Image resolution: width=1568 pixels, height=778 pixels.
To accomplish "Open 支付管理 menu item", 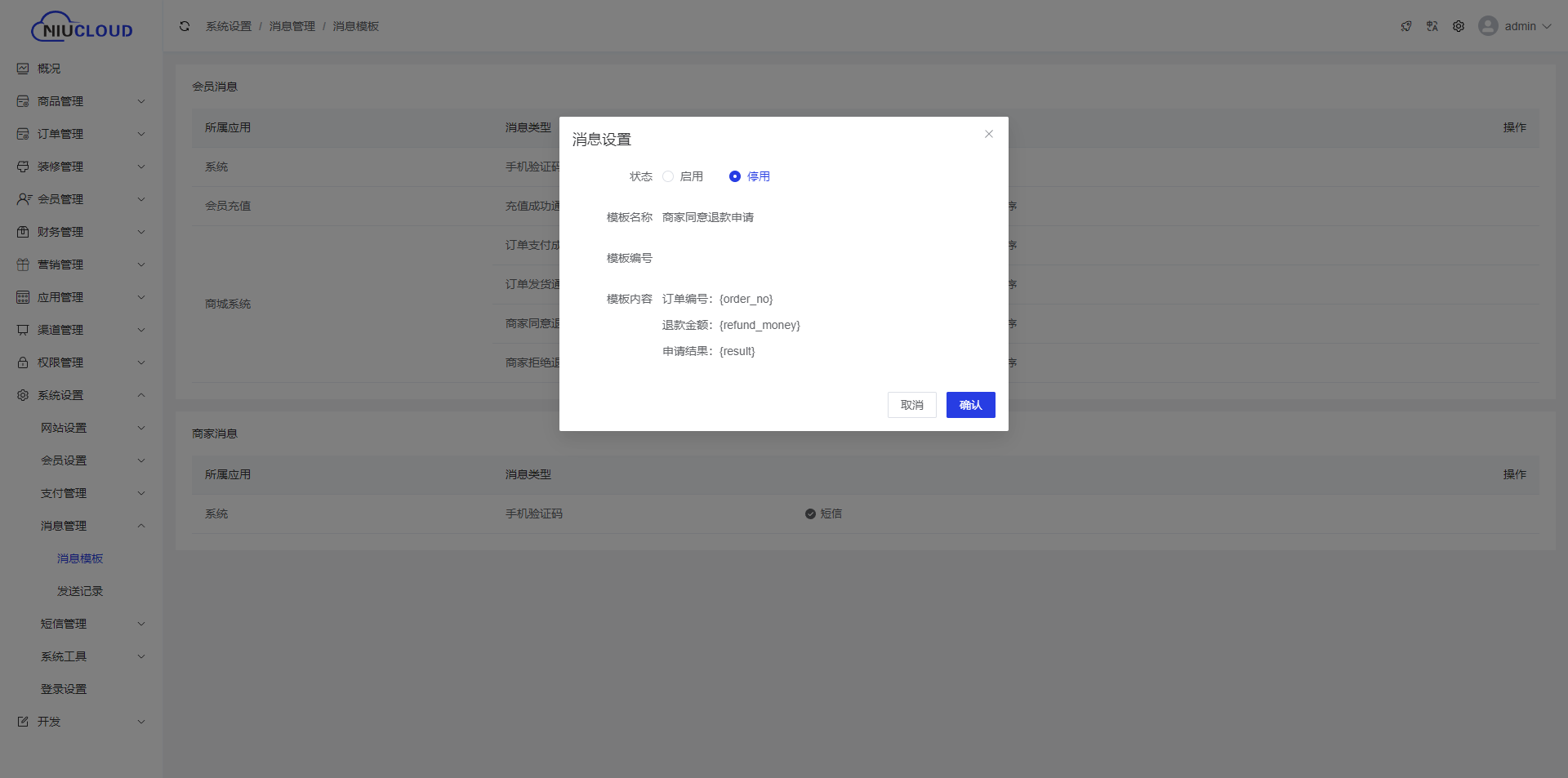I will click(x=64, y=493).
